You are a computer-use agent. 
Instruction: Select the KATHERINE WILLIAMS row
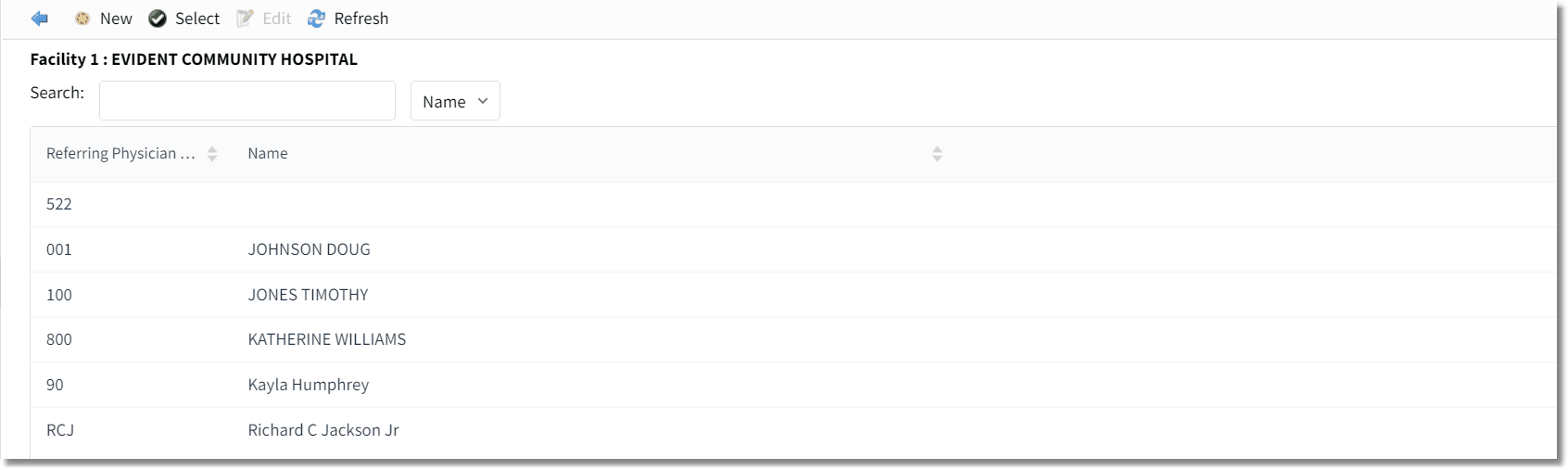click(x=793, y=339)
